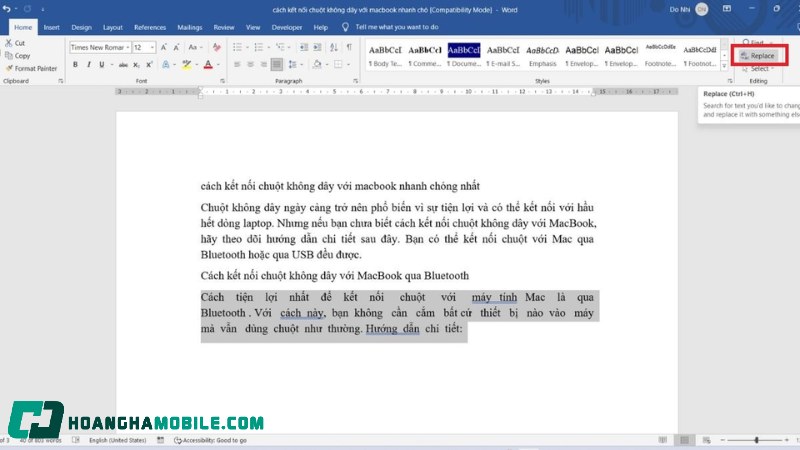Align the text to the right

point(263,64)
